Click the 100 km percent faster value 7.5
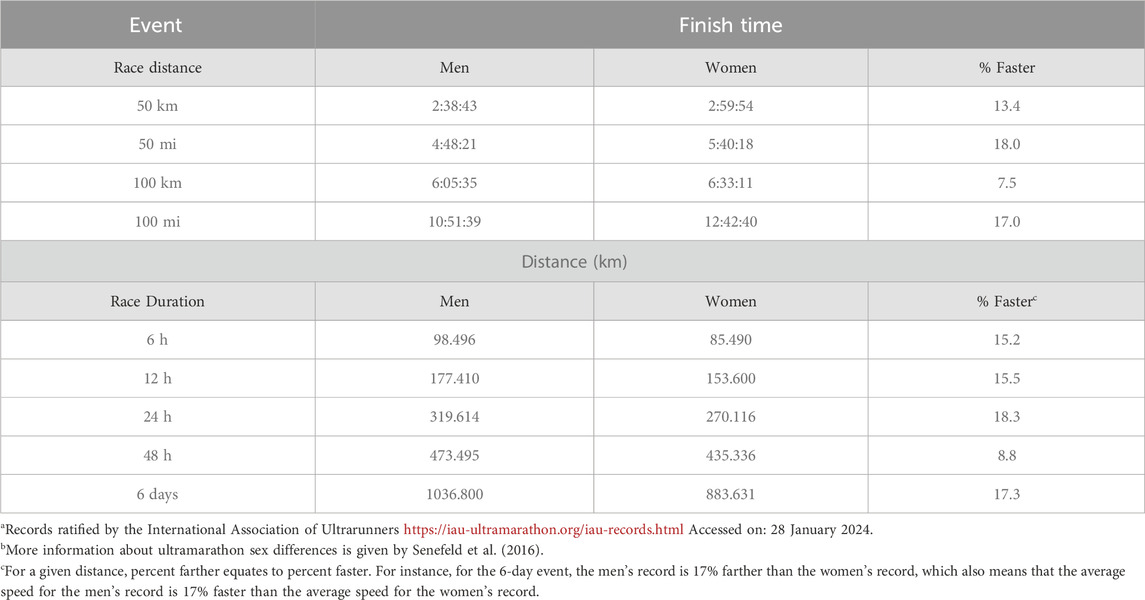1145x600 pixels. coord(1006,183)
